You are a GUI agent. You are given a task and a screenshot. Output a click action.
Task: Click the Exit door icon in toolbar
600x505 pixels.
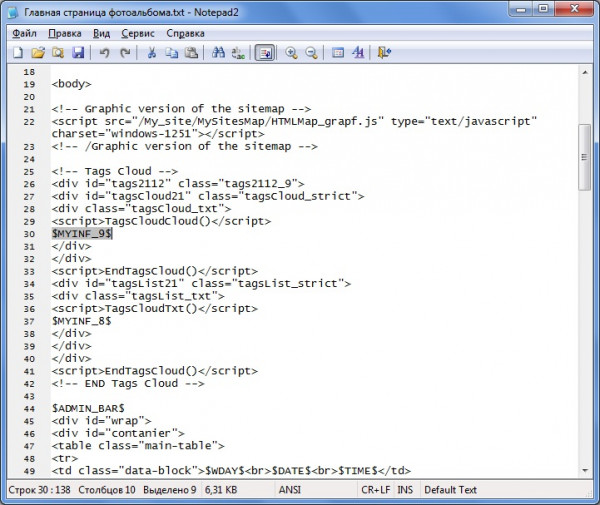tap(384, 52)
